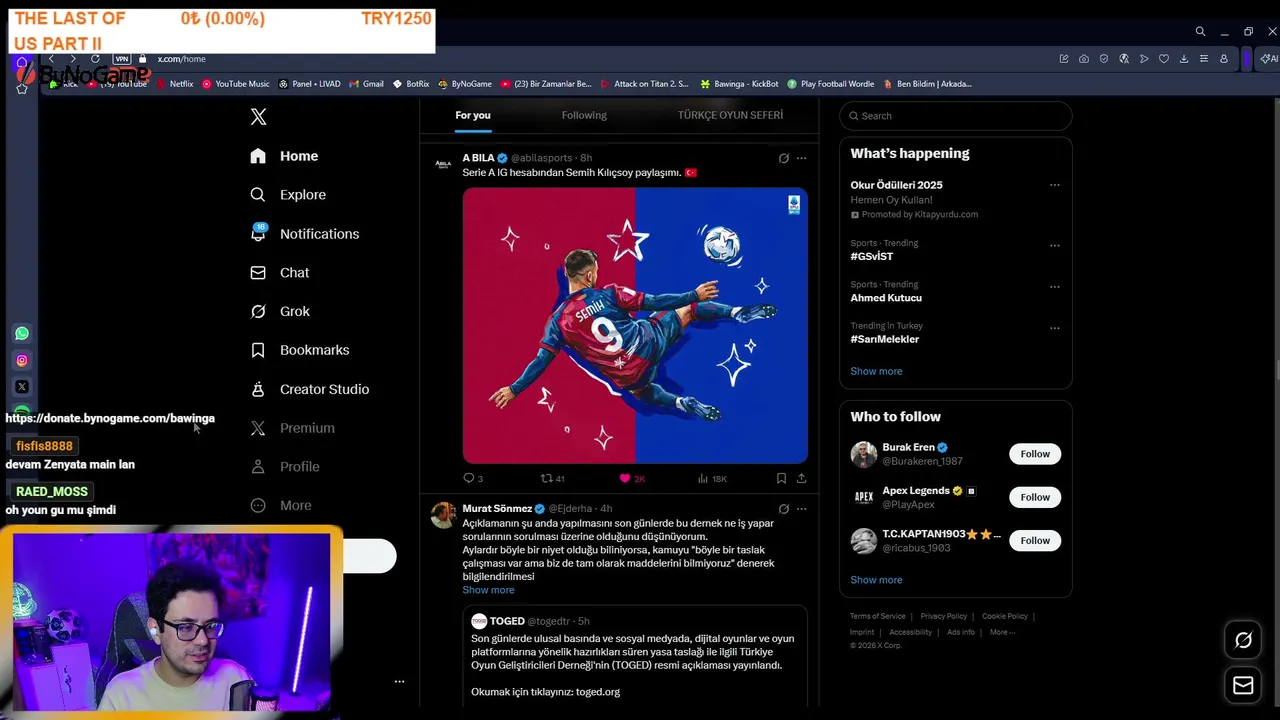Open the Gmail bookmark
The height and width of the screenshot is (720, 1280).
[x=367, y=84]
